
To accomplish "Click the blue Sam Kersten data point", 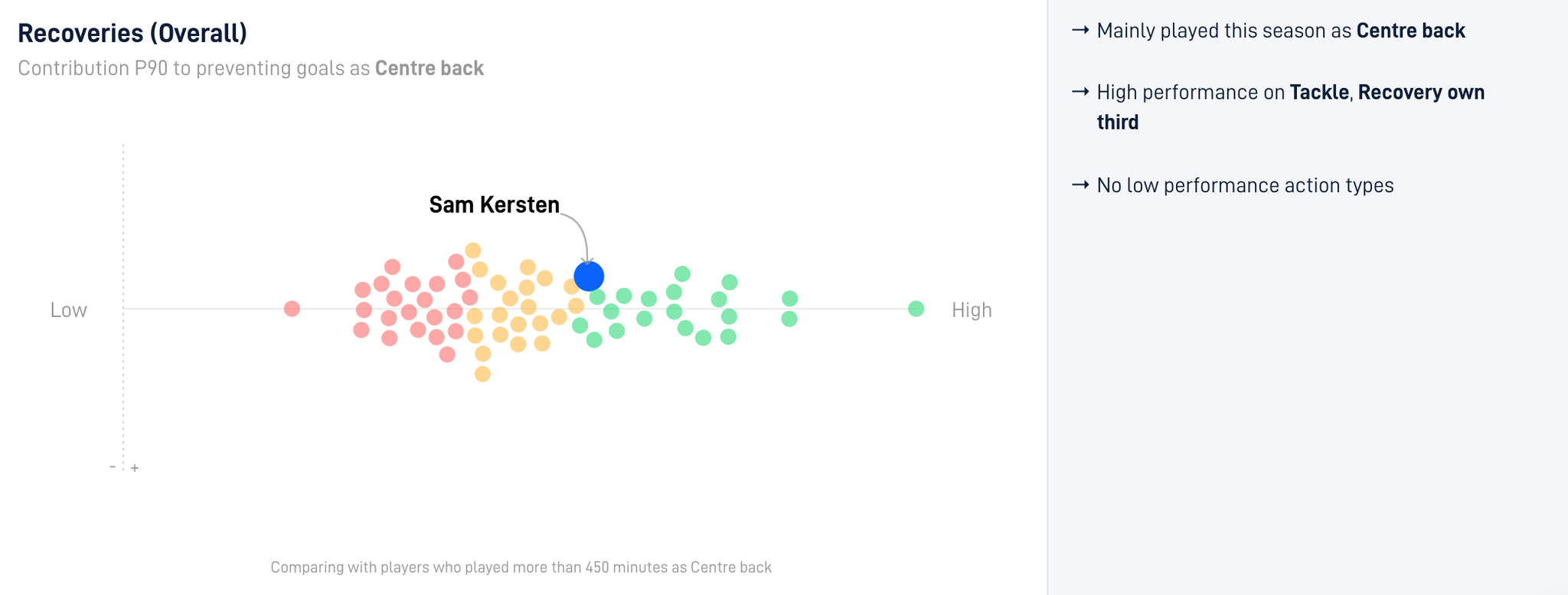I will tap(589, 276).
